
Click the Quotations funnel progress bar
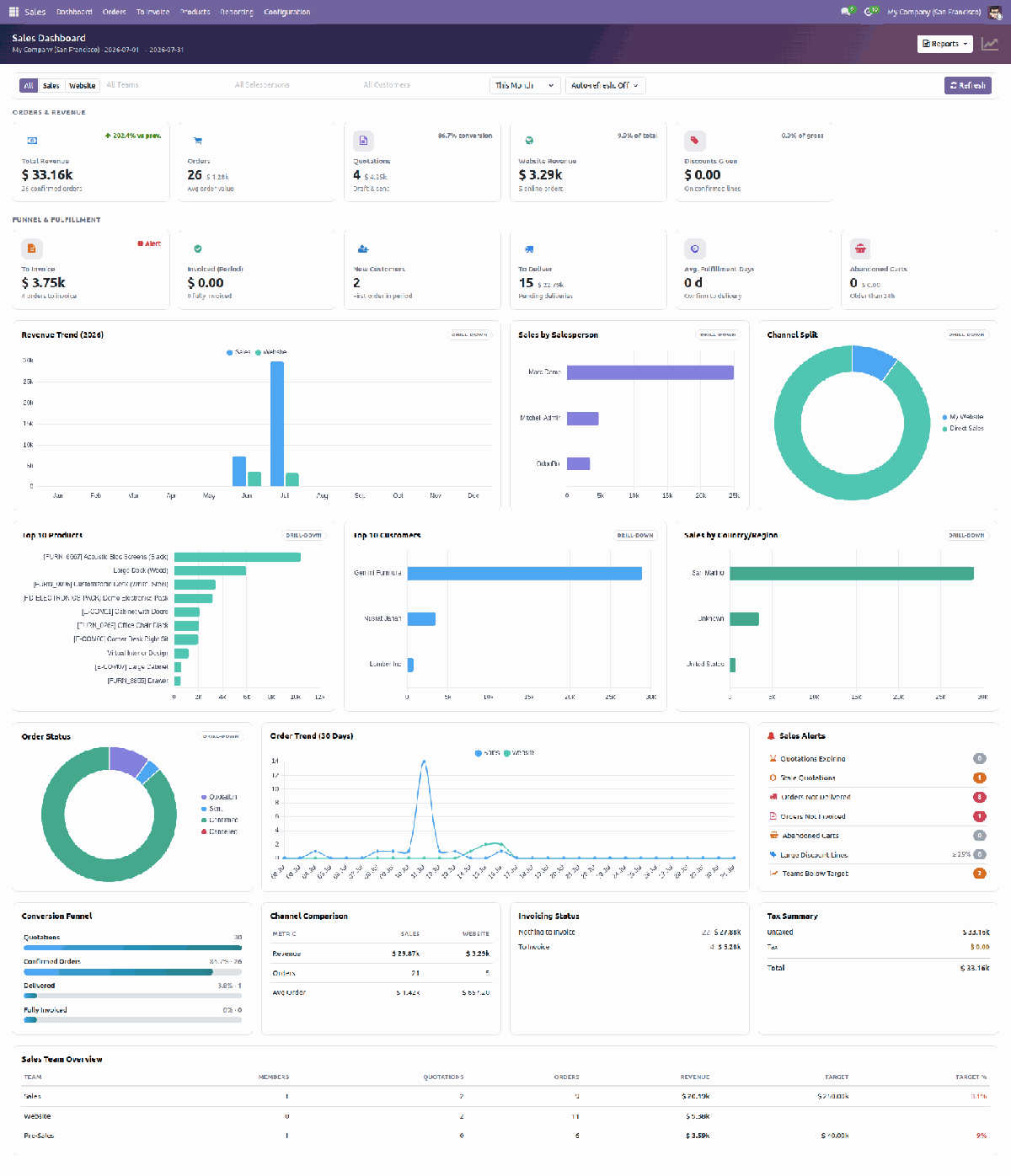pyautogui.click(x=132, y=948)
